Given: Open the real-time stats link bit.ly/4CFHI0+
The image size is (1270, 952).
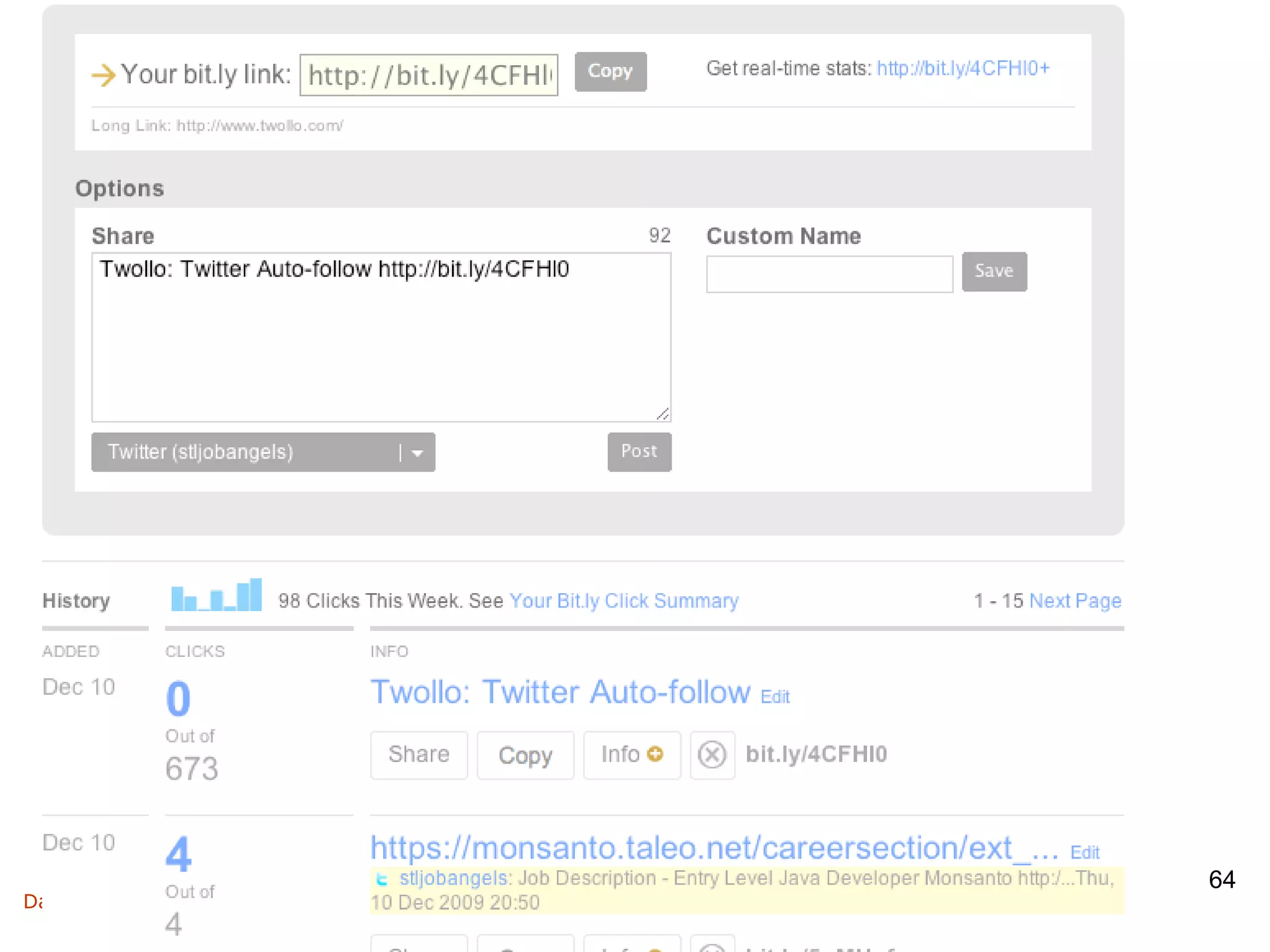Looking at the screenshot, I should [x=962, y=68].
